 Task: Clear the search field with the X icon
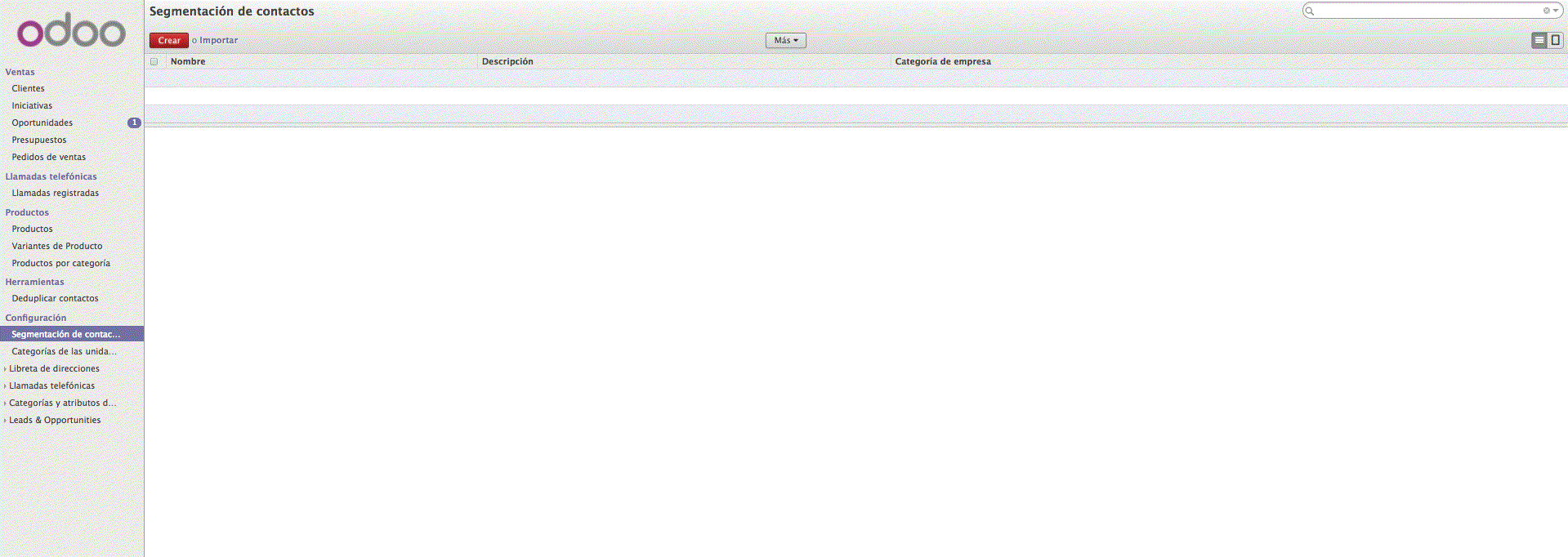(1546, 11)
